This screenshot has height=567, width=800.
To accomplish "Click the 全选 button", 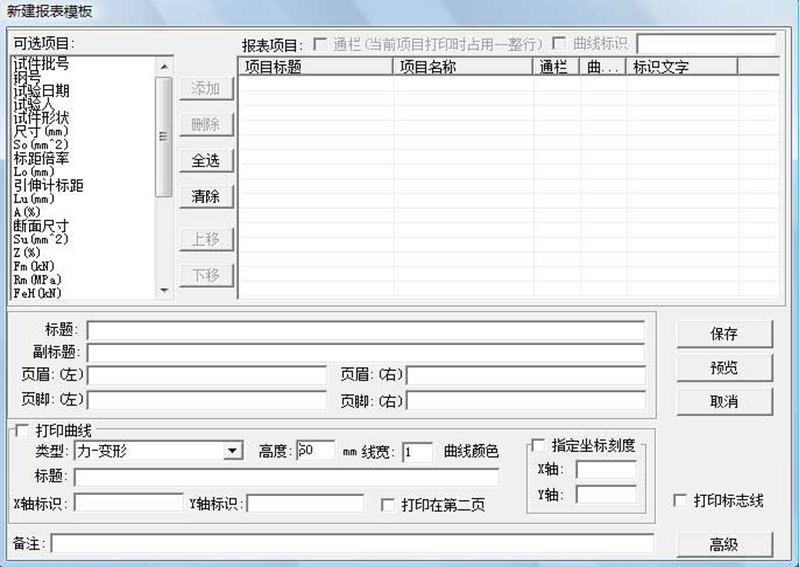I will pyautogui.click(x=205, y=161).
